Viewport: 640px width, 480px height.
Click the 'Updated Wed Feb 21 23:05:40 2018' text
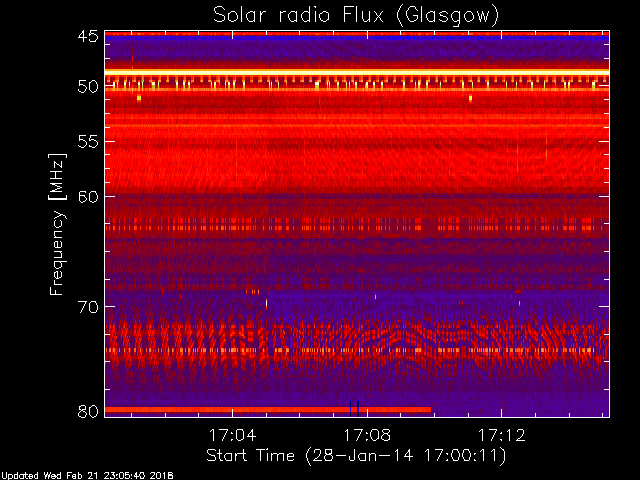[87, 476]
